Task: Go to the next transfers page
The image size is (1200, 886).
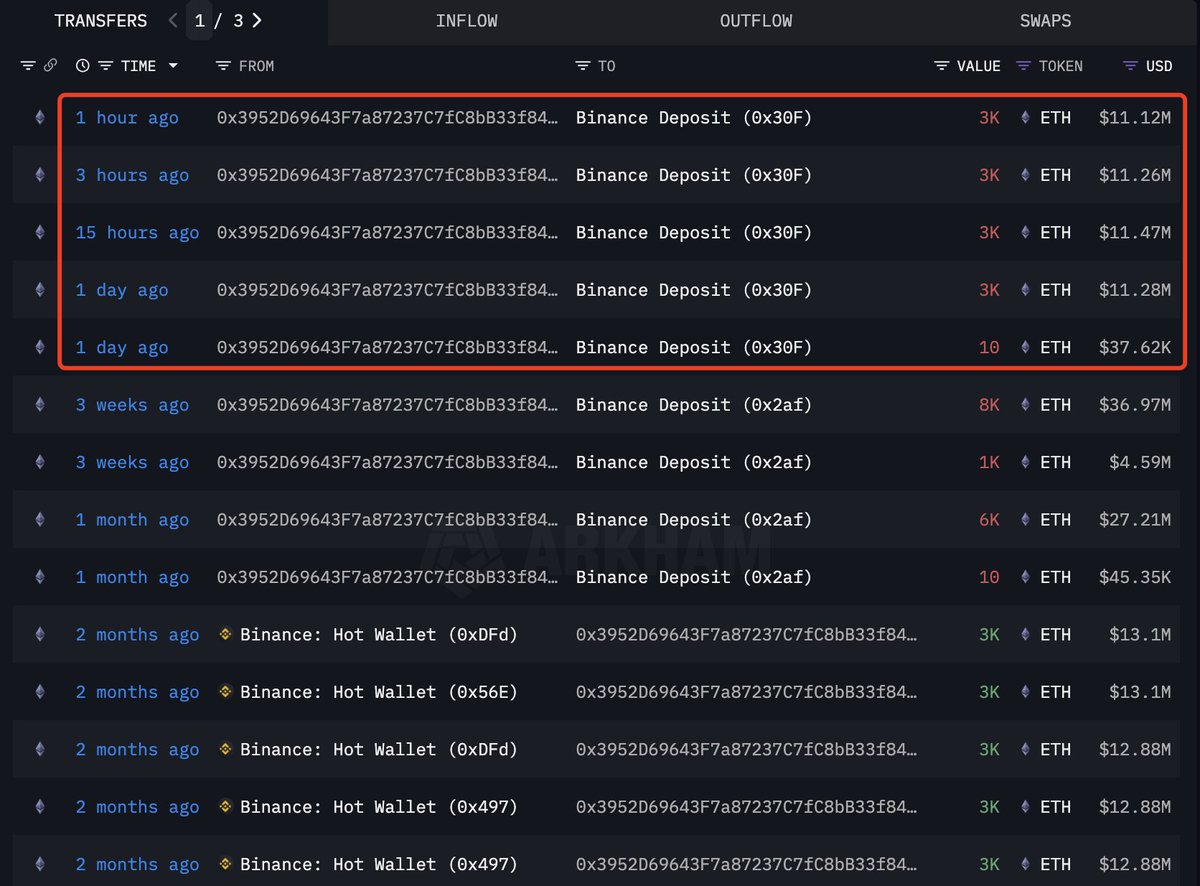Action: click(x=258, y=20)
